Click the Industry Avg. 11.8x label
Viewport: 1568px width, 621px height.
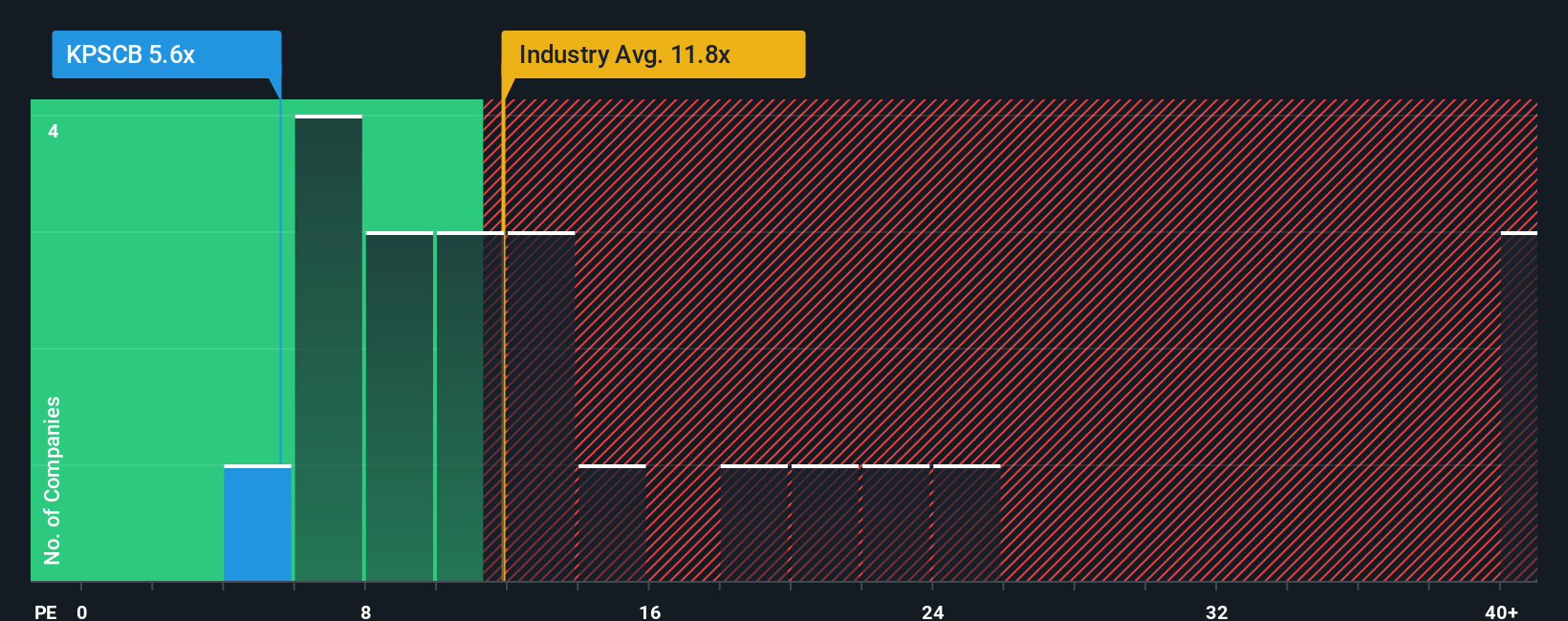[x=653, y=54]
